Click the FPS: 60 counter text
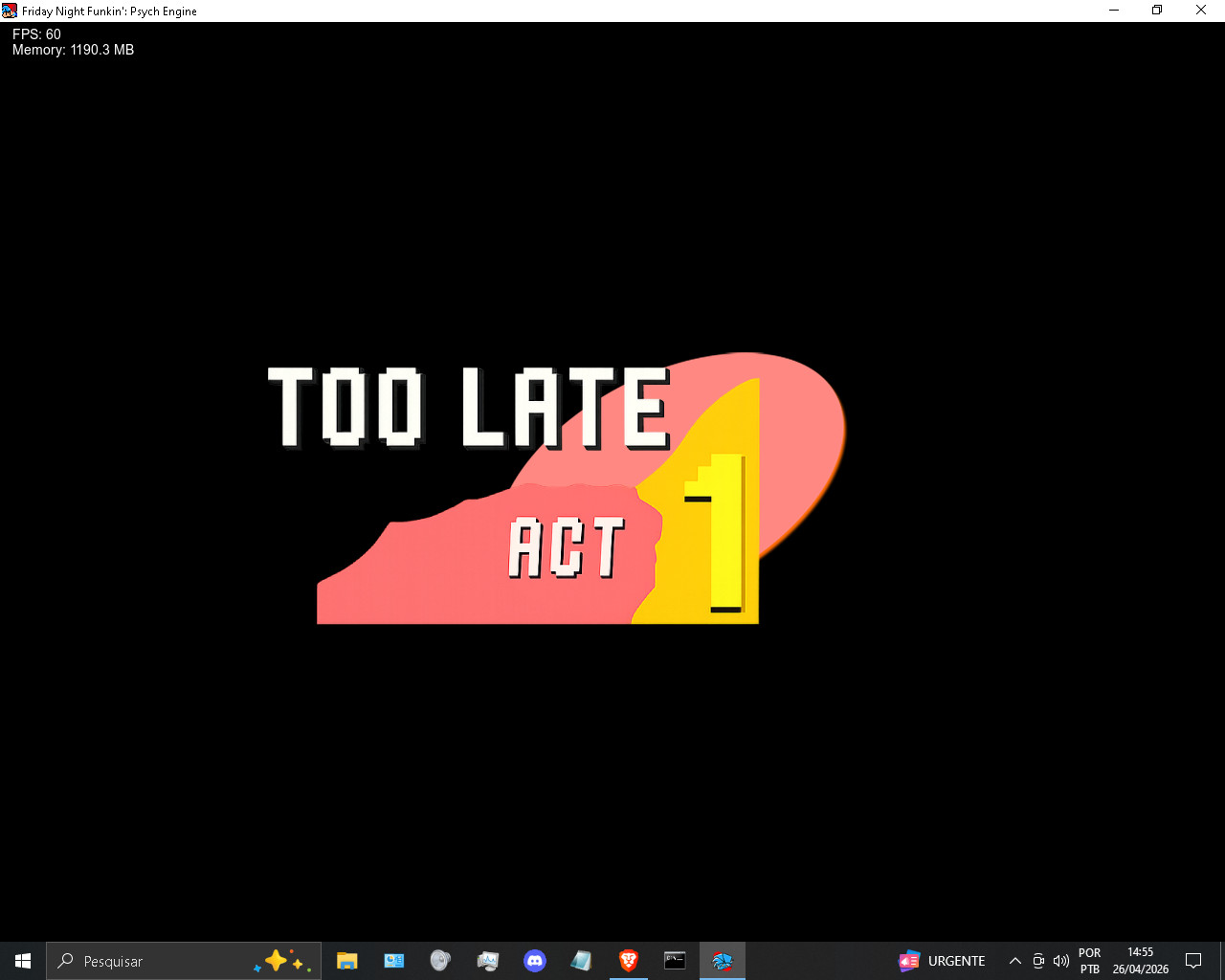This screenshot has width=1225, height=980. [36, 34]
